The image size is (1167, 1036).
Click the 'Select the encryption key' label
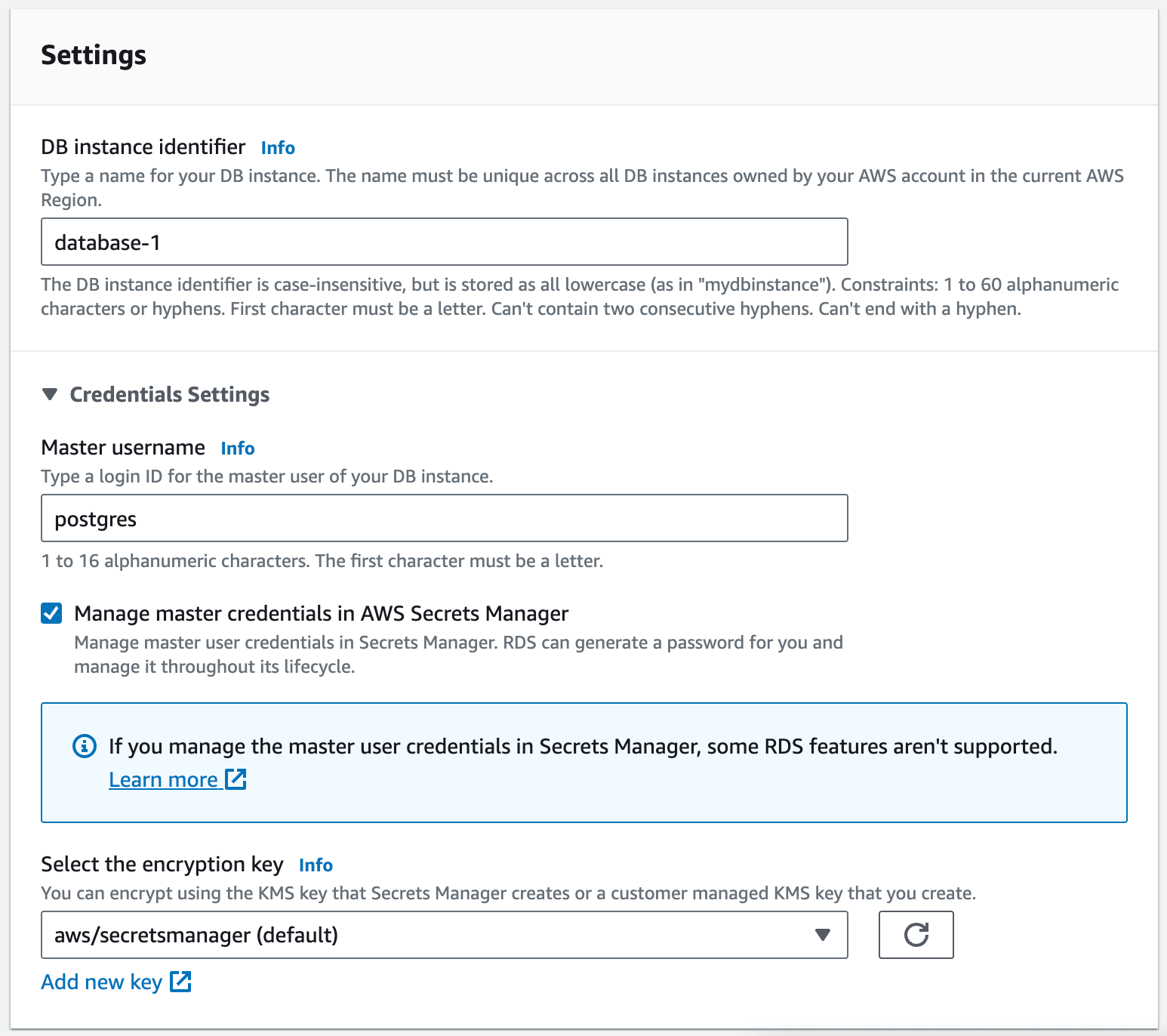pos(162,864)
